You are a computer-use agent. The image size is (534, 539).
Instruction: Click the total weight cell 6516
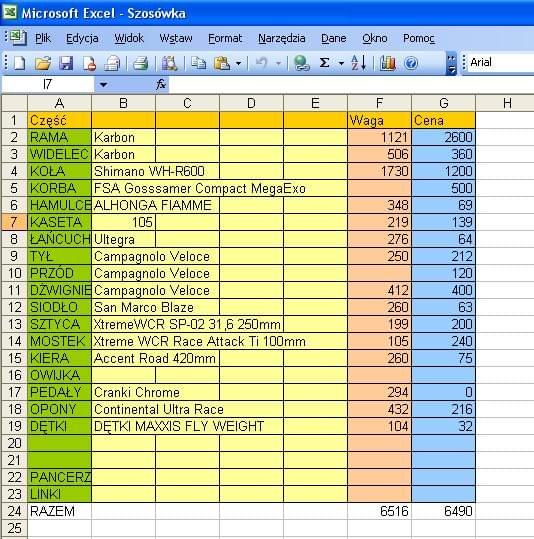pyautogui.click(x=379, y=511)
